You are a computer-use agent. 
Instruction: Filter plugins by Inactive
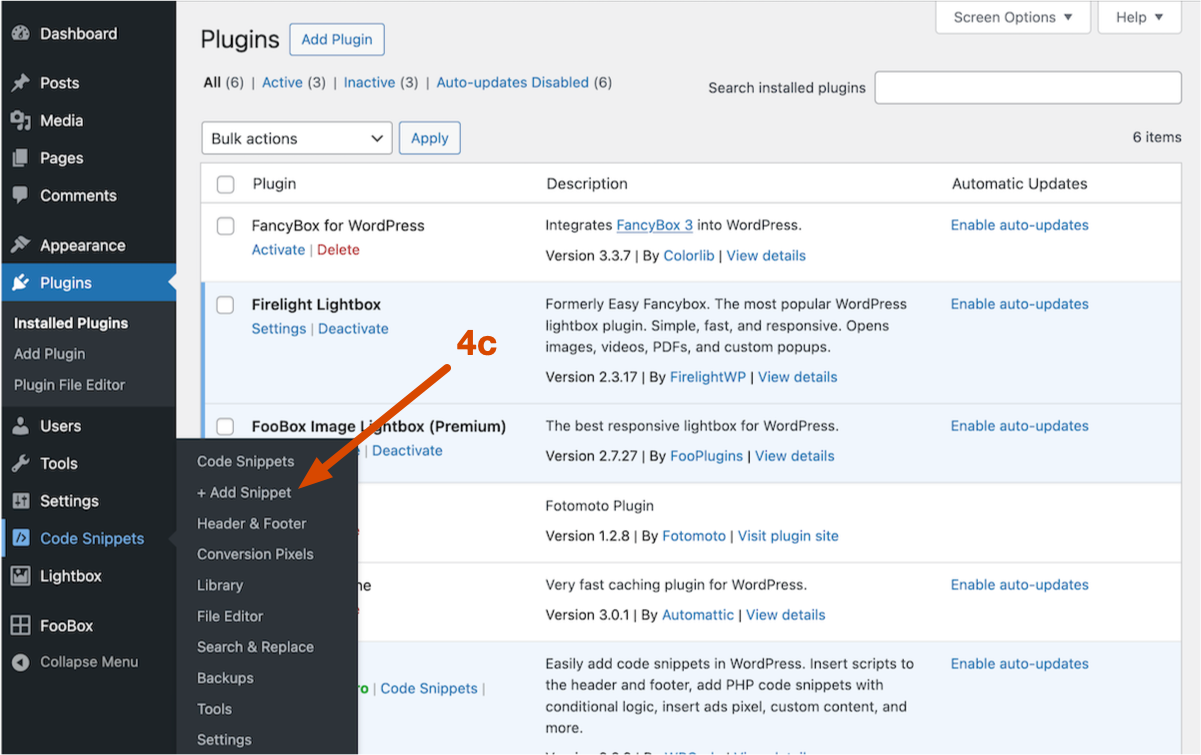pyautogui.click(x=369, y=83)
